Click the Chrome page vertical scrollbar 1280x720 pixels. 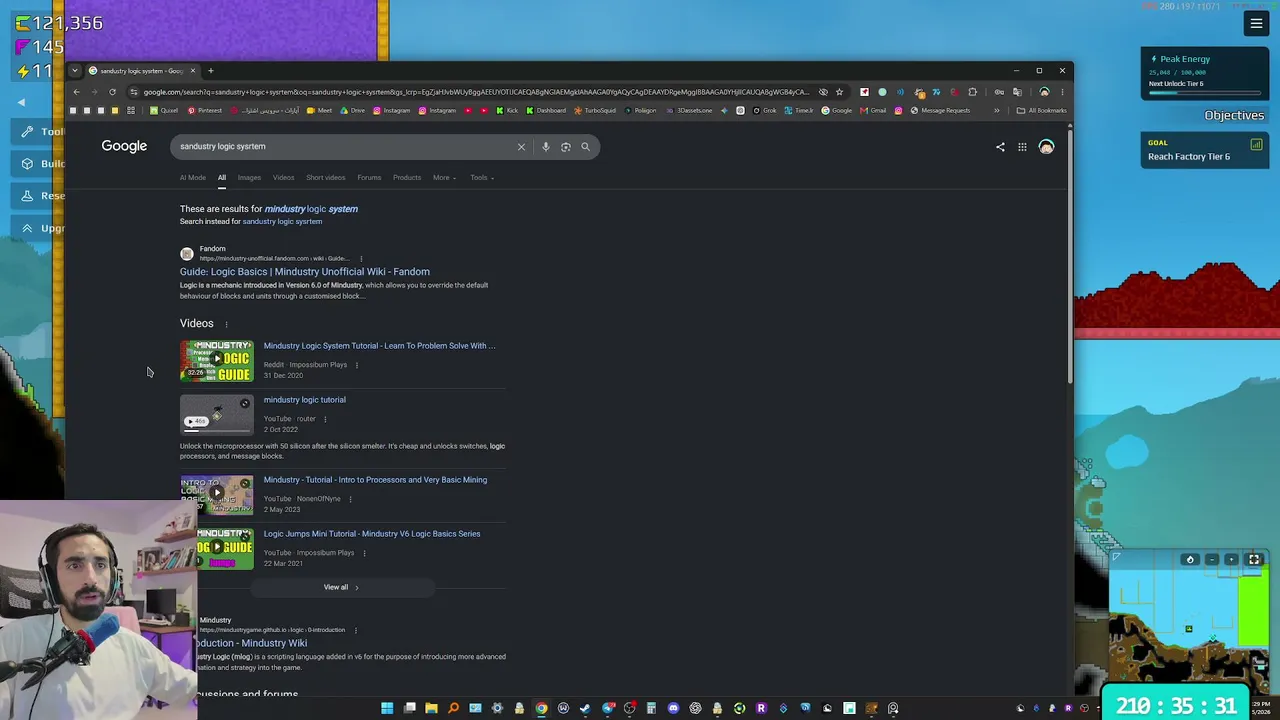(1070, 256)
